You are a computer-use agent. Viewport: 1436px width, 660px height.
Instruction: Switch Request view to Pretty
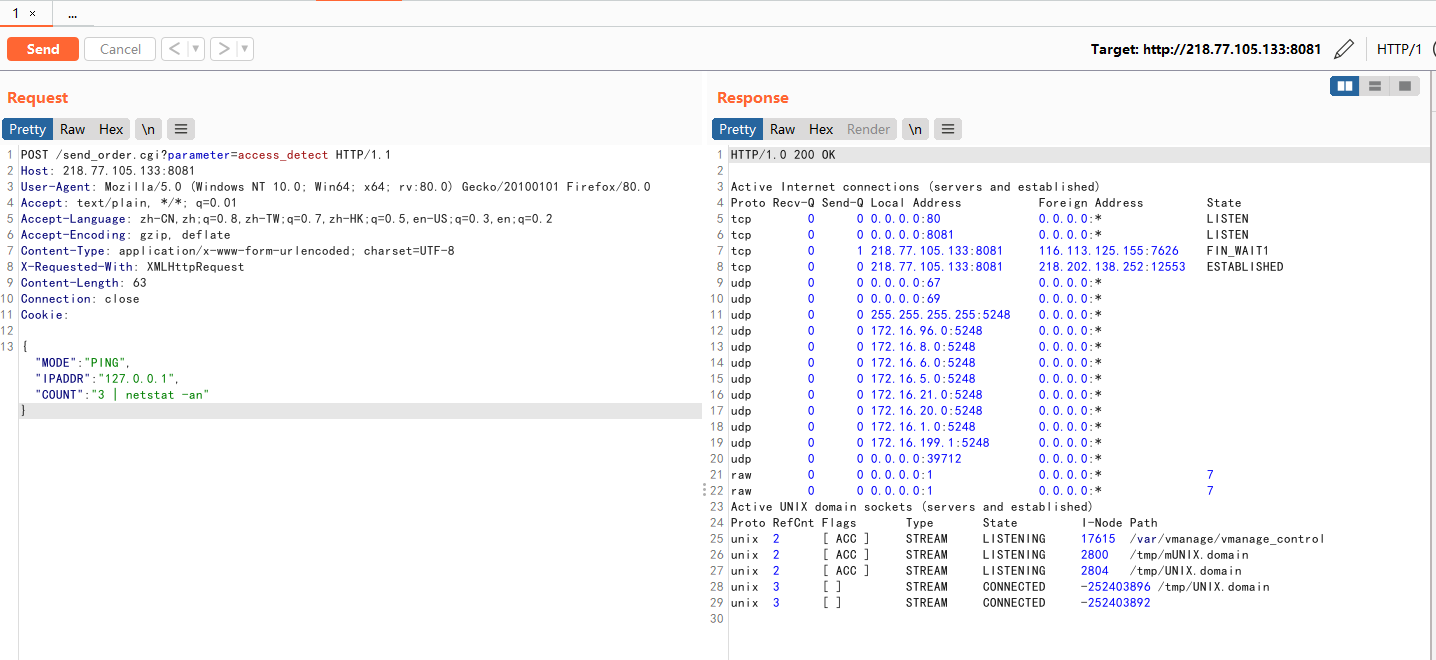tap(28, 129)
